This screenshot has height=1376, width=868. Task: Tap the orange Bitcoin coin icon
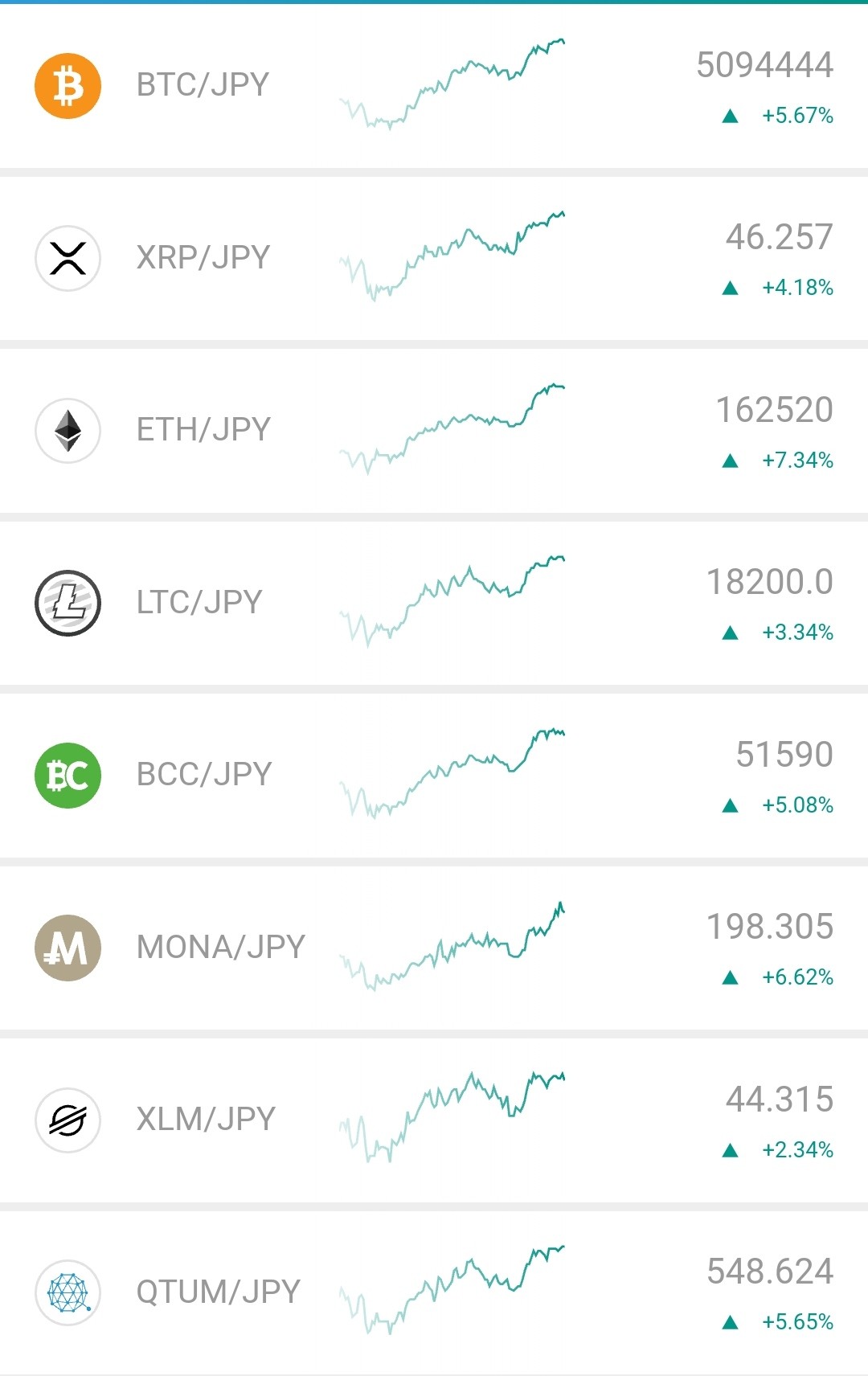pyautogui.click(x=68, y=86)
